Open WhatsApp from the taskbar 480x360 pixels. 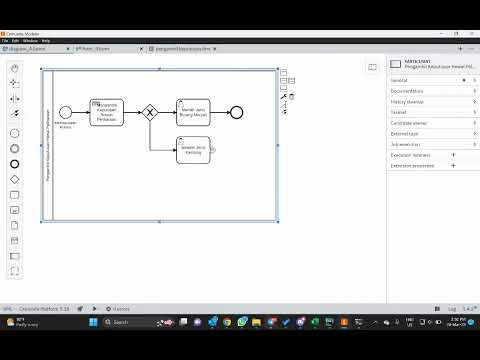242,322
